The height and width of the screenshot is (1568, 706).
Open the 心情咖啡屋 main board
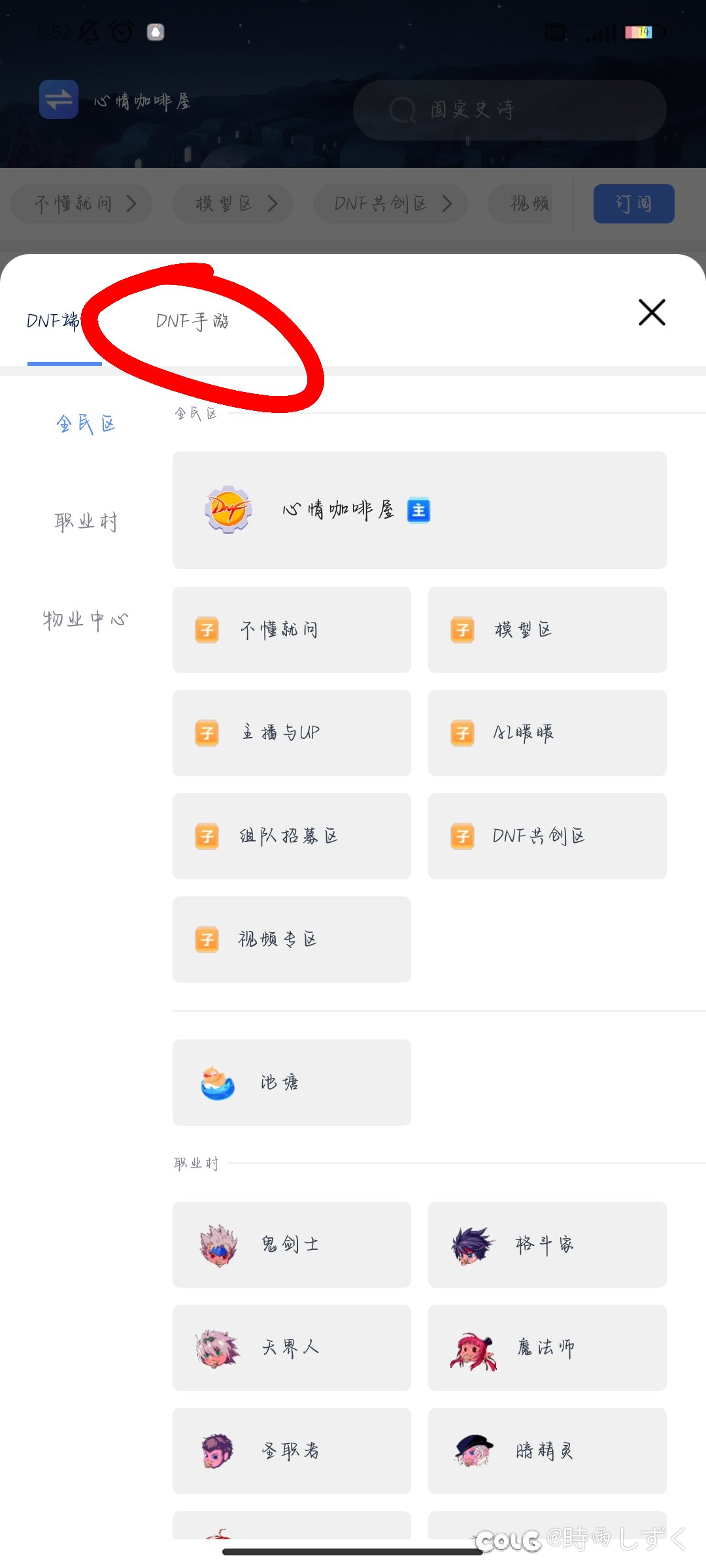coord(419,510)
